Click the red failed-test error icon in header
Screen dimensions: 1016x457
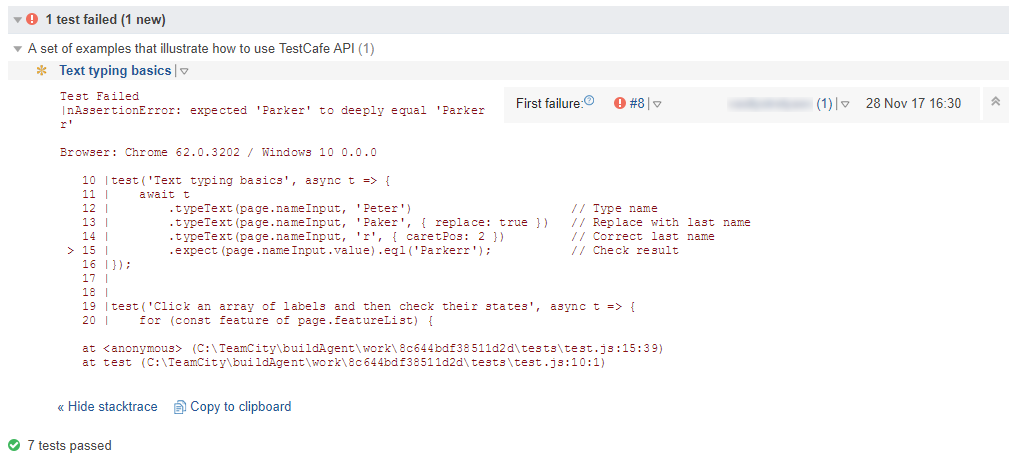point(33,19)
